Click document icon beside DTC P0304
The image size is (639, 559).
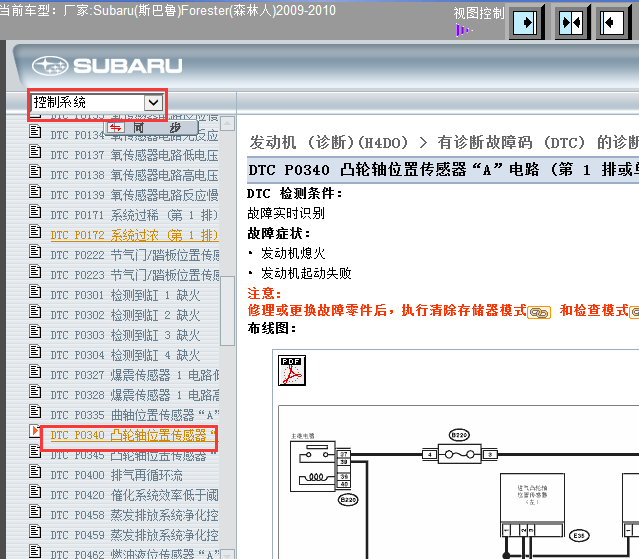[35, 351]
